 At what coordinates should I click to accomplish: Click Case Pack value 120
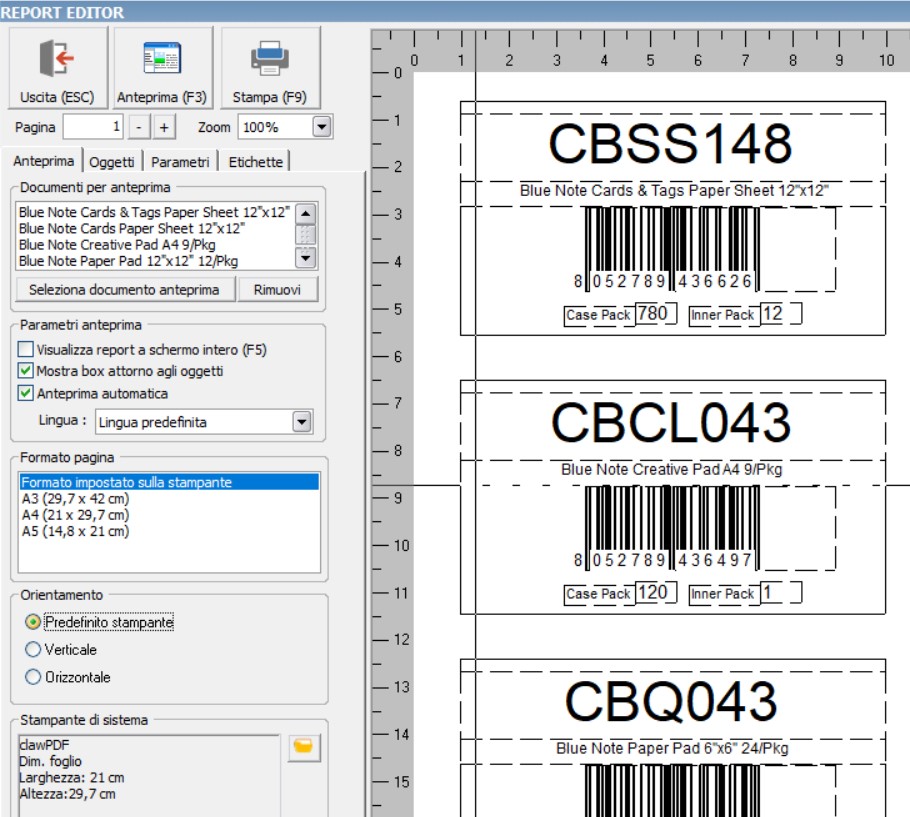click(x=653, y=592)
